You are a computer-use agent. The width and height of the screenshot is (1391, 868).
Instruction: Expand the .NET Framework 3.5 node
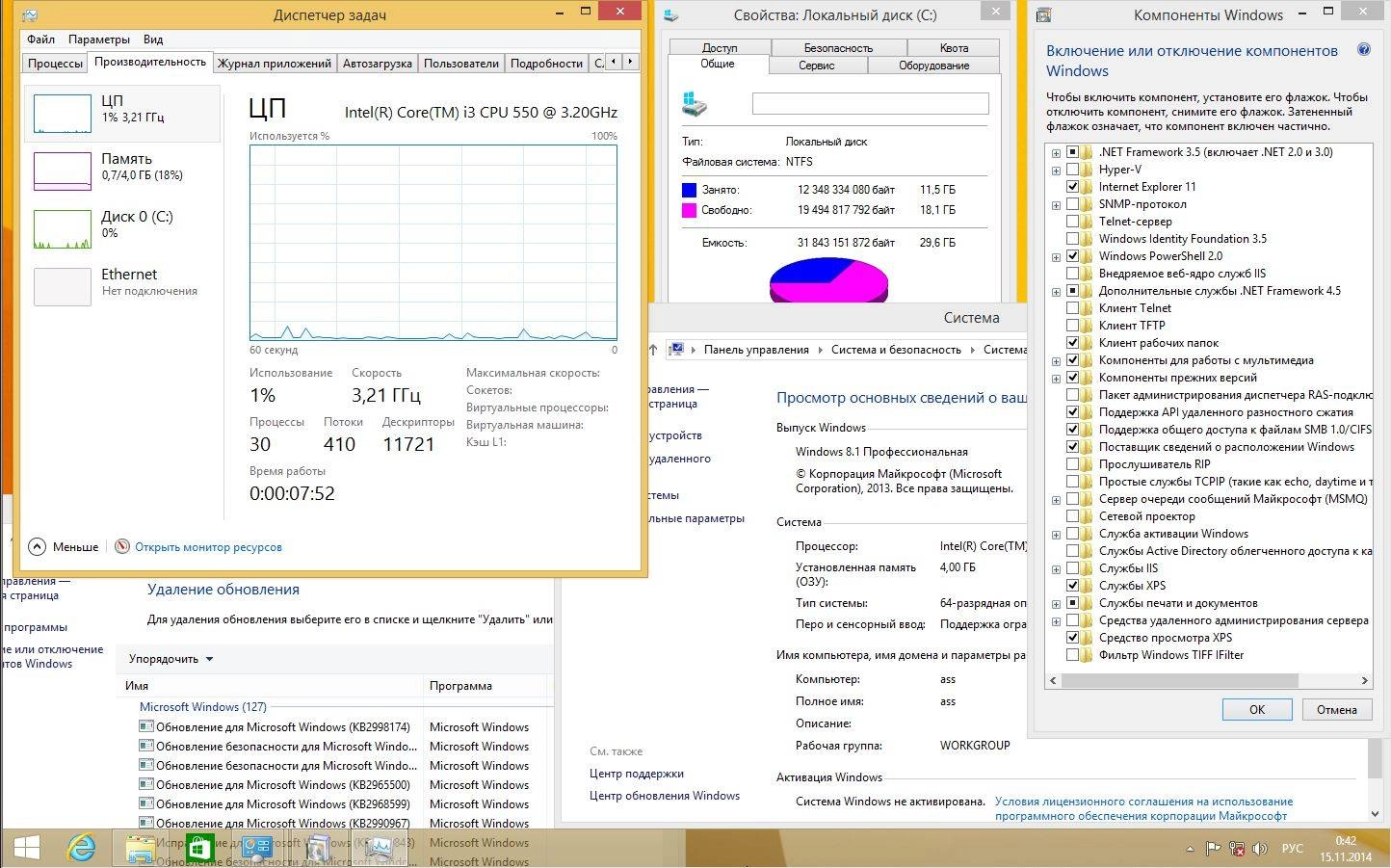coord(1057,152)
